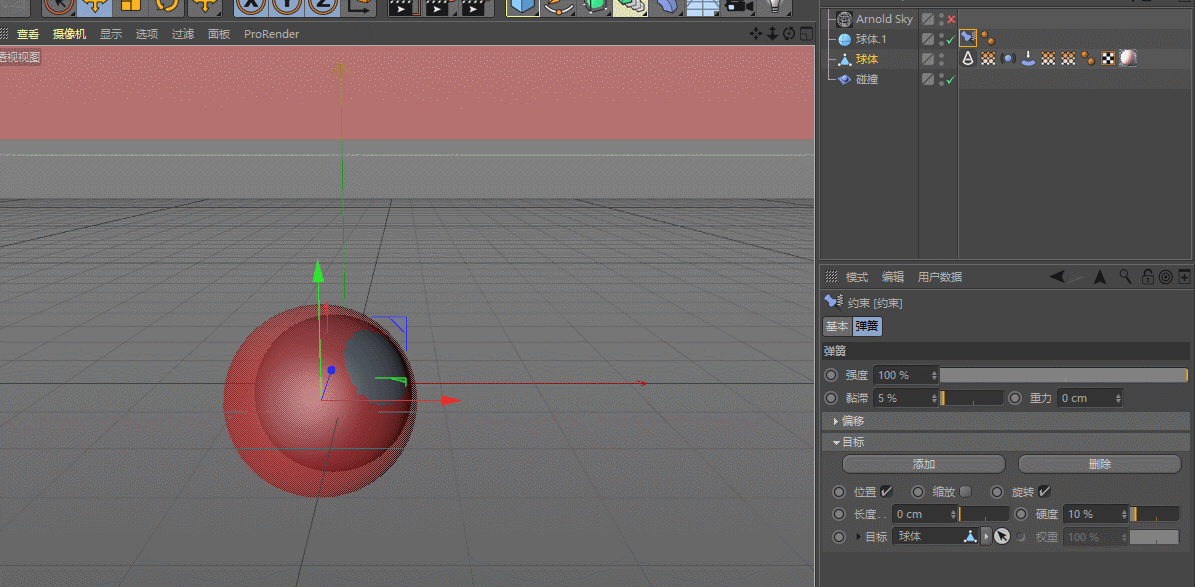Toggle the Y axis lock

point(287,6)
